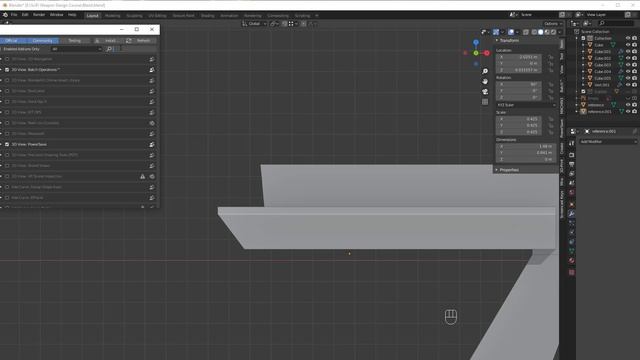
Task: Open the Edit menu
Action: [x=25, y=15]
